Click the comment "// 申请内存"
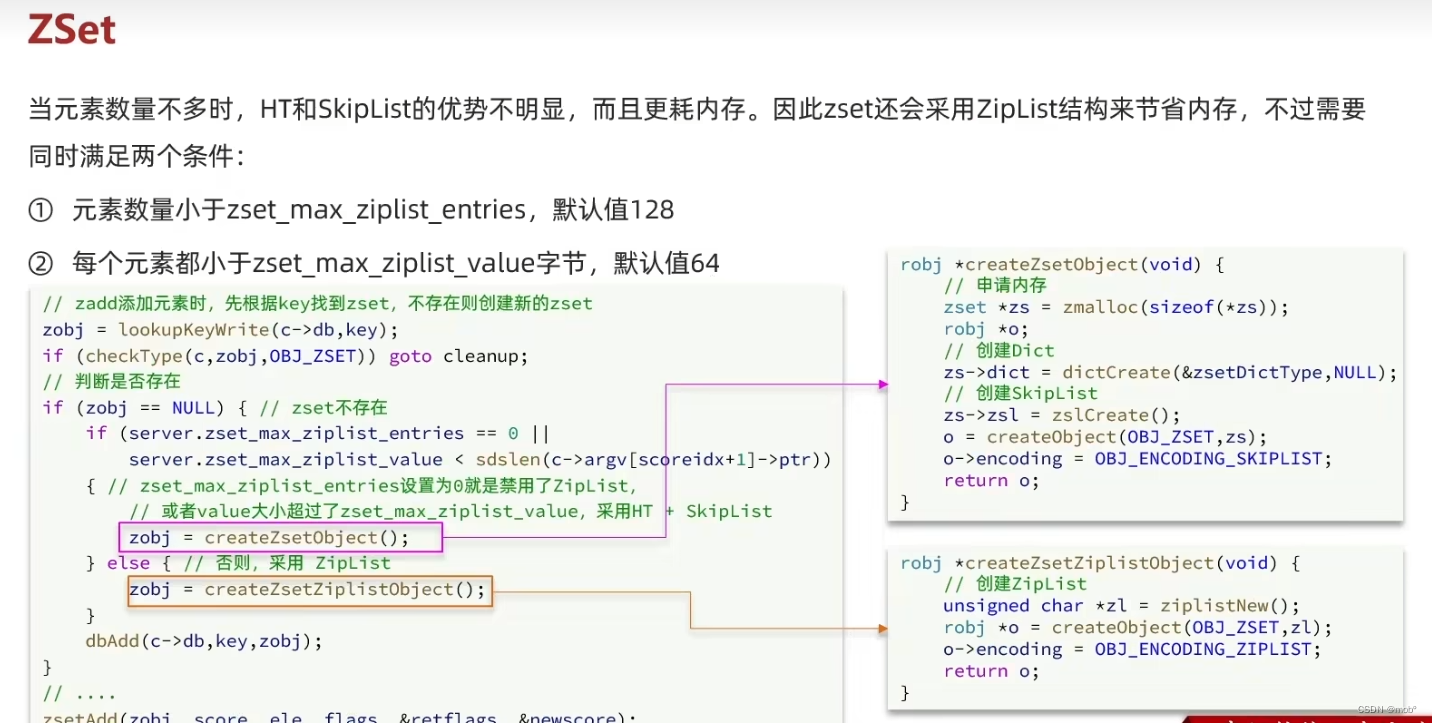This screenshot has height=723, width=1432. [995, 286]
